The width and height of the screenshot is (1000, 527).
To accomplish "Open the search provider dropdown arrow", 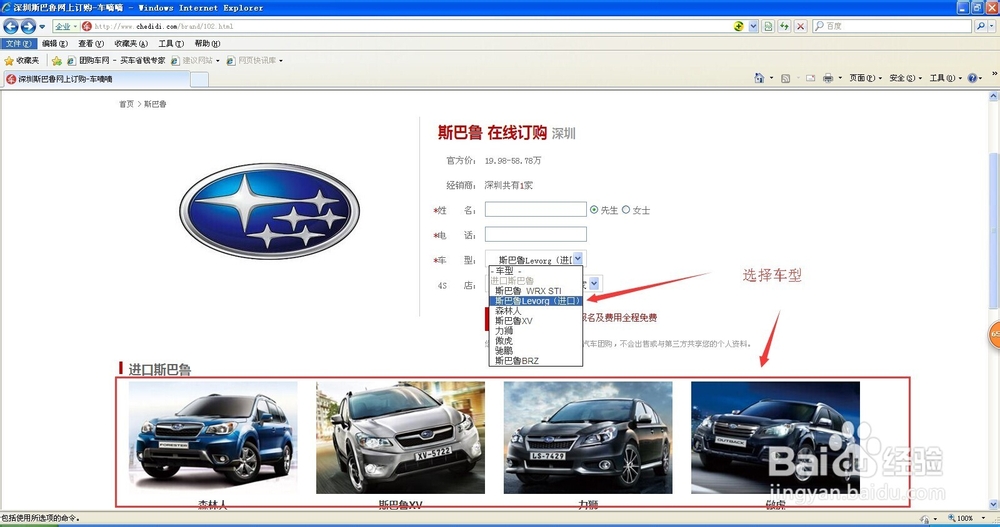I will pyautogui.click(x=992, y=26).
